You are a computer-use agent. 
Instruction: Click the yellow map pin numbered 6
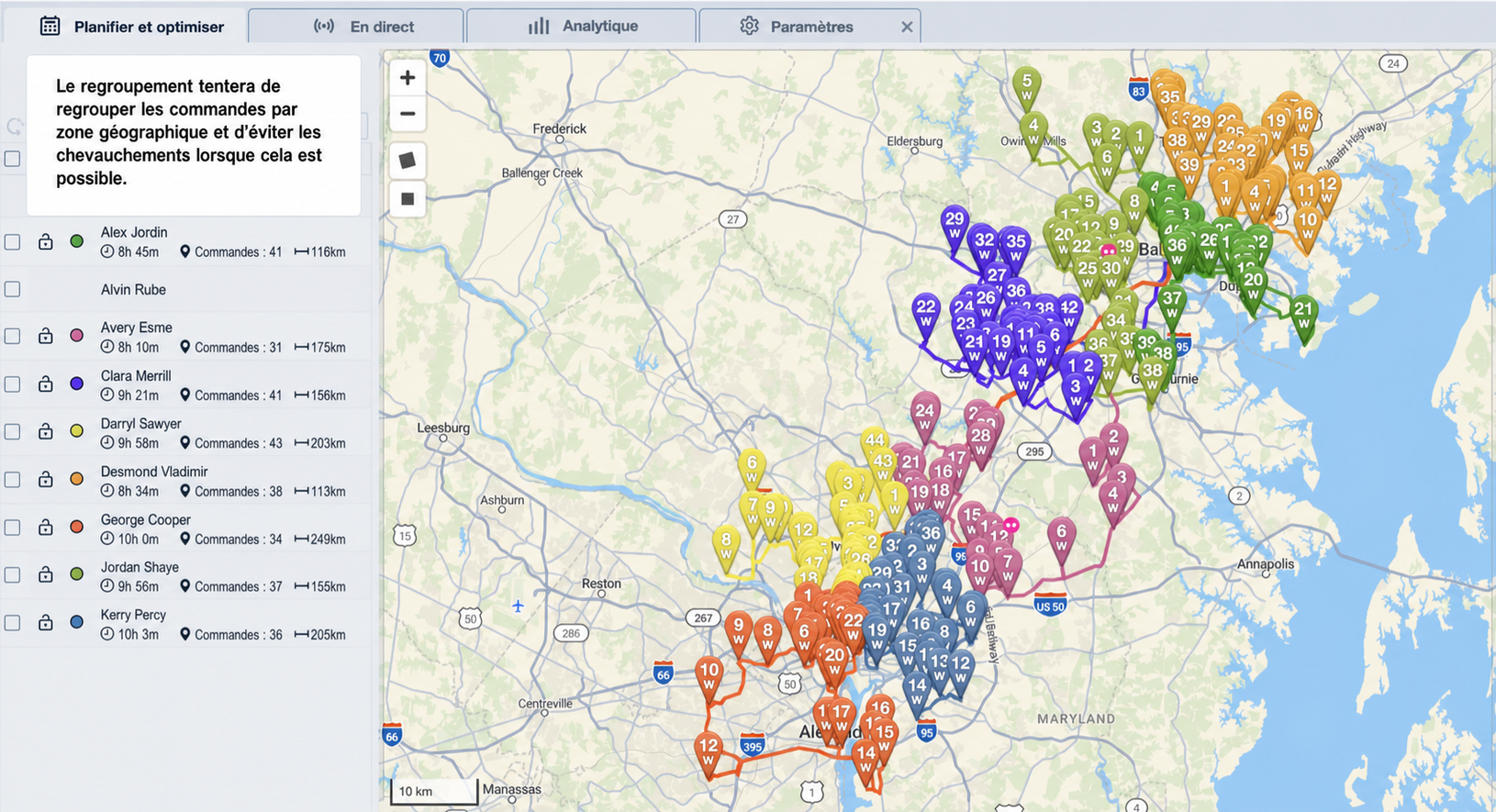(x=752, y=469)
